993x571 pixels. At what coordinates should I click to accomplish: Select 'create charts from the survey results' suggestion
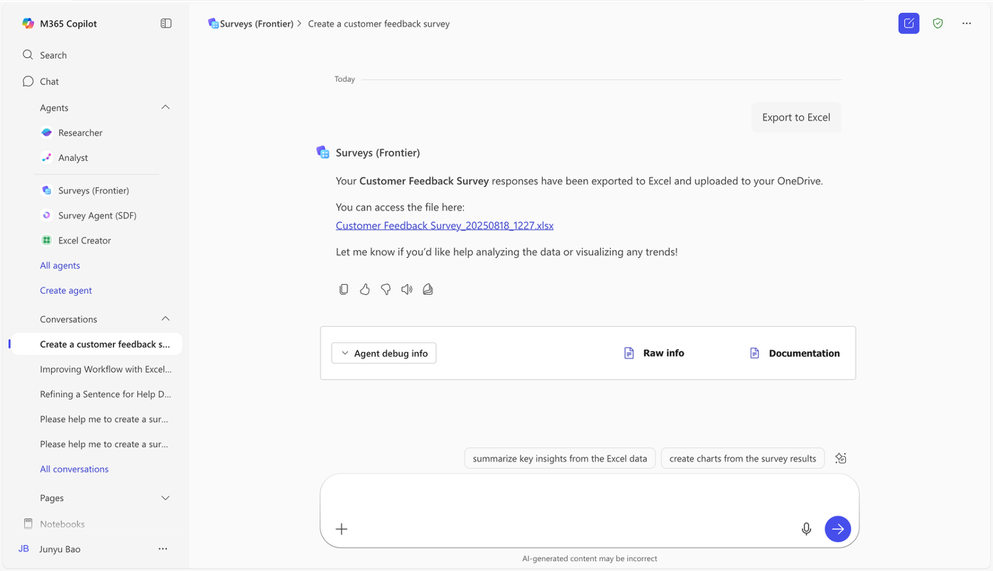tap(742, 458)
